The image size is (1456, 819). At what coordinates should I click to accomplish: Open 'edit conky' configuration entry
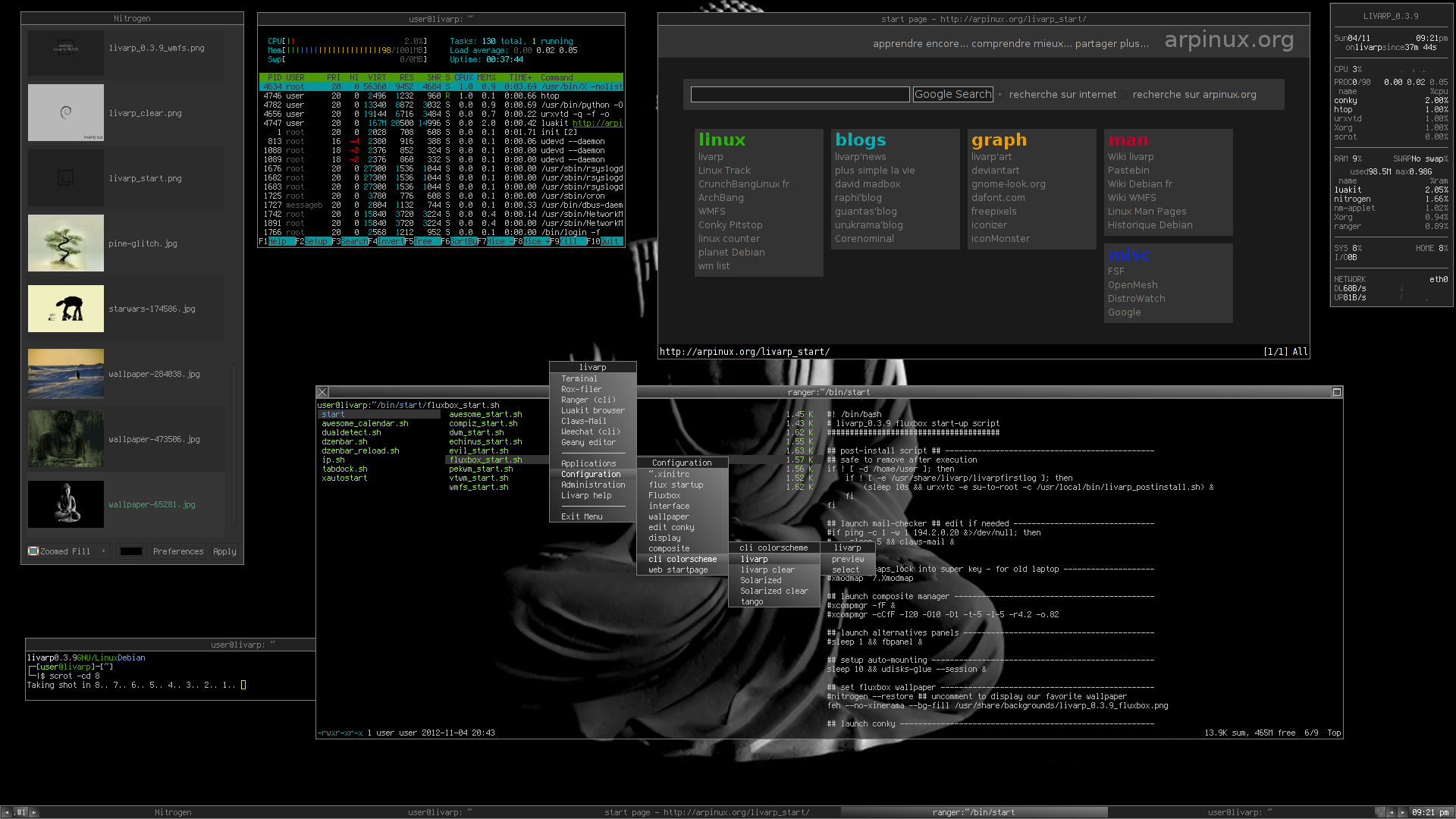click(x=682, y=527)
